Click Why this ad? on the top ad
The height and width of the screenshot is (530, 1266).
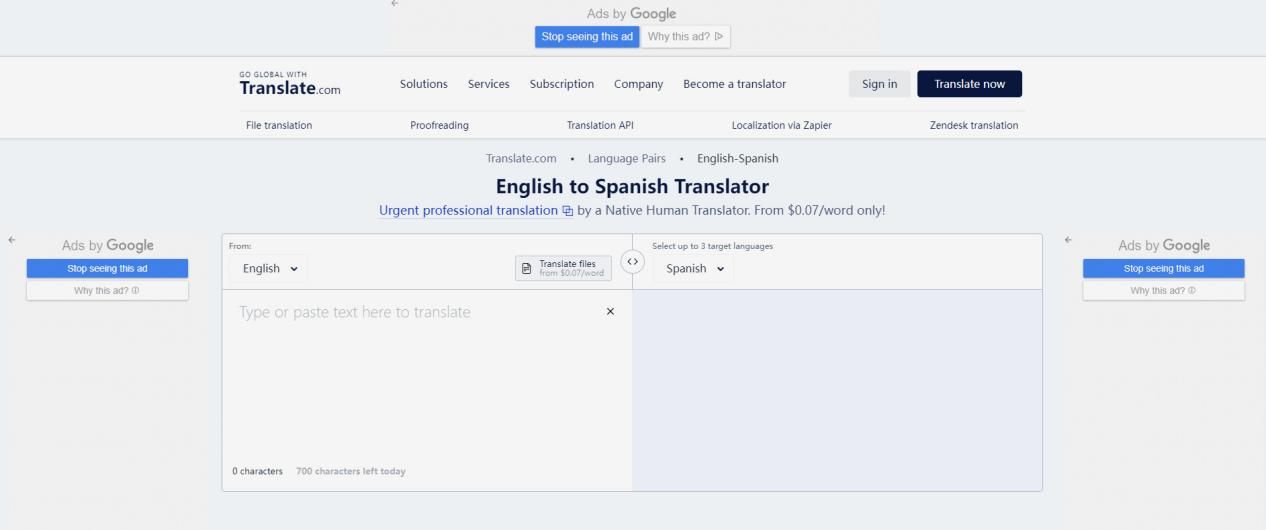687,37
